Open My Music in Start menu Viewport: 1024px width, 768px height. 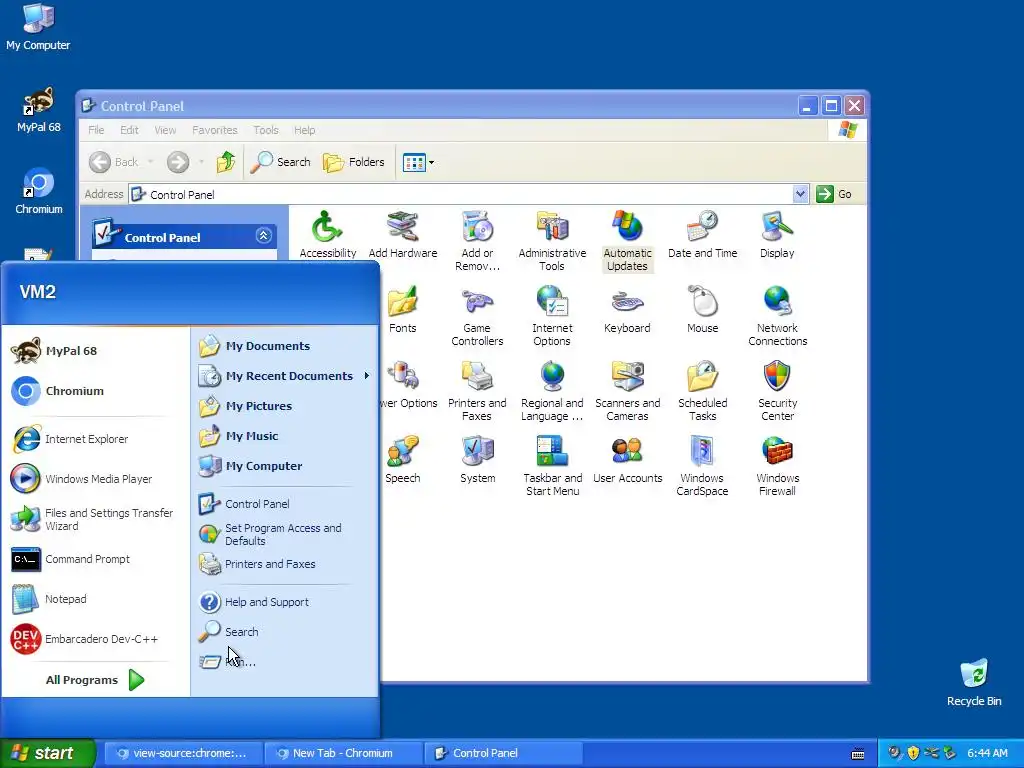pyautogui.click(x=284, y=436)
